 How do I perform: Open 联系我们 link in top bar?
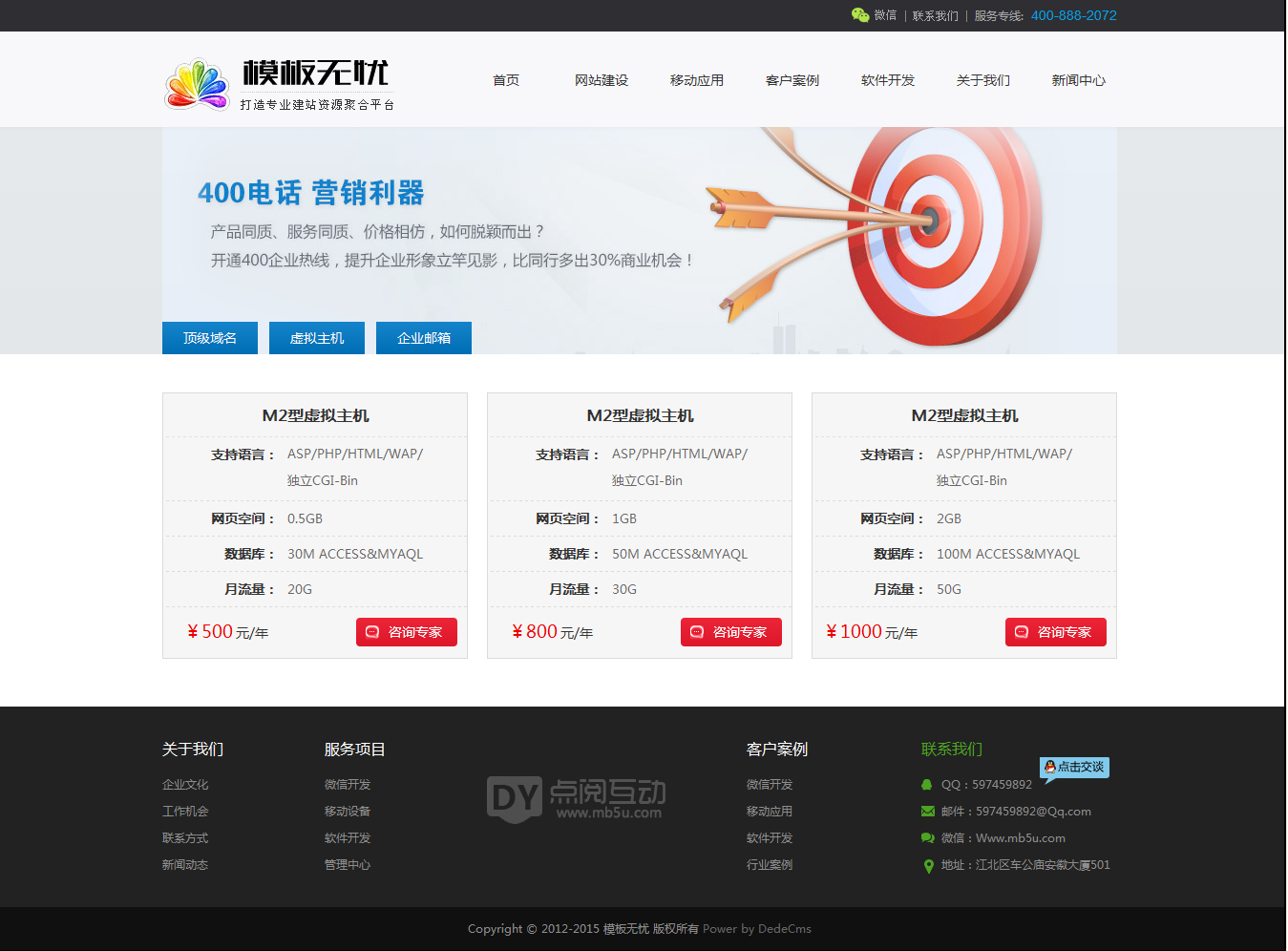click(x=935, y=16)
